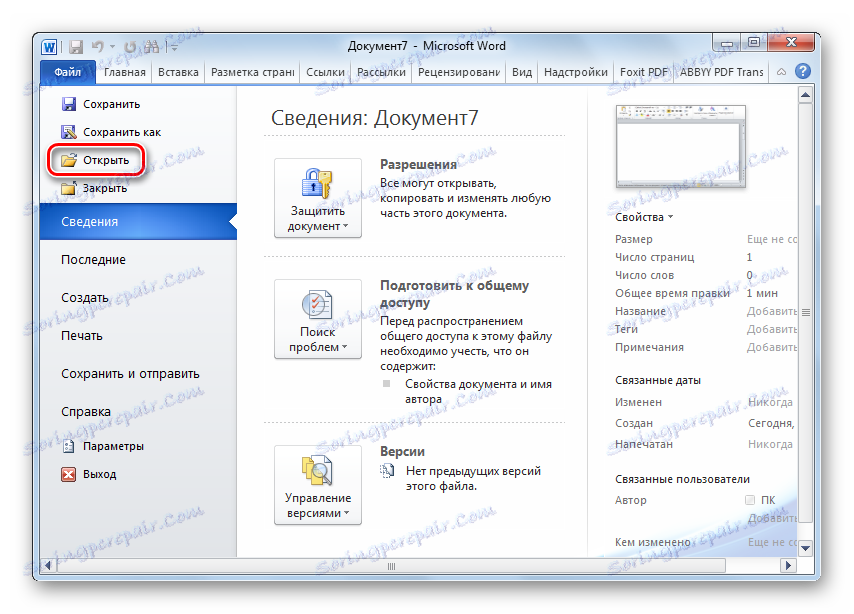Click the Кем изменено property label
This screenshot has height=614, width=854.
point(652,542)
